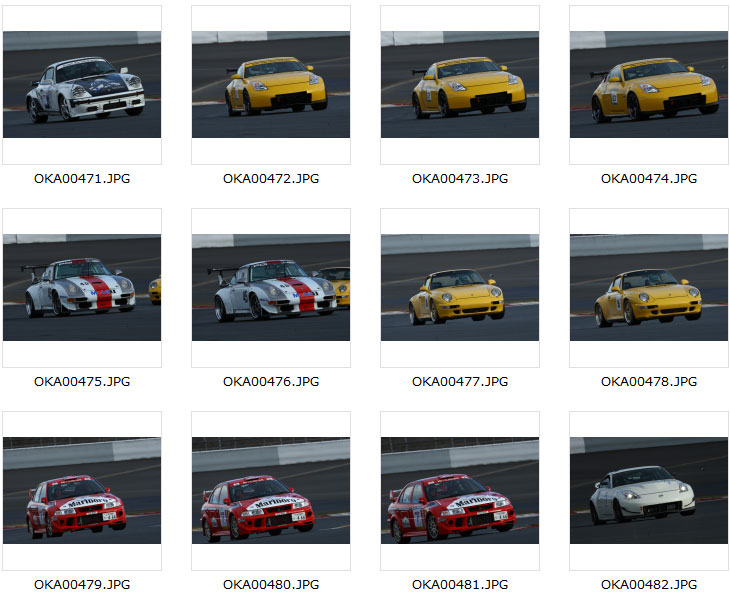
Task: Click the file name OKA00481.JPG
Action: (x=460, y=585)
